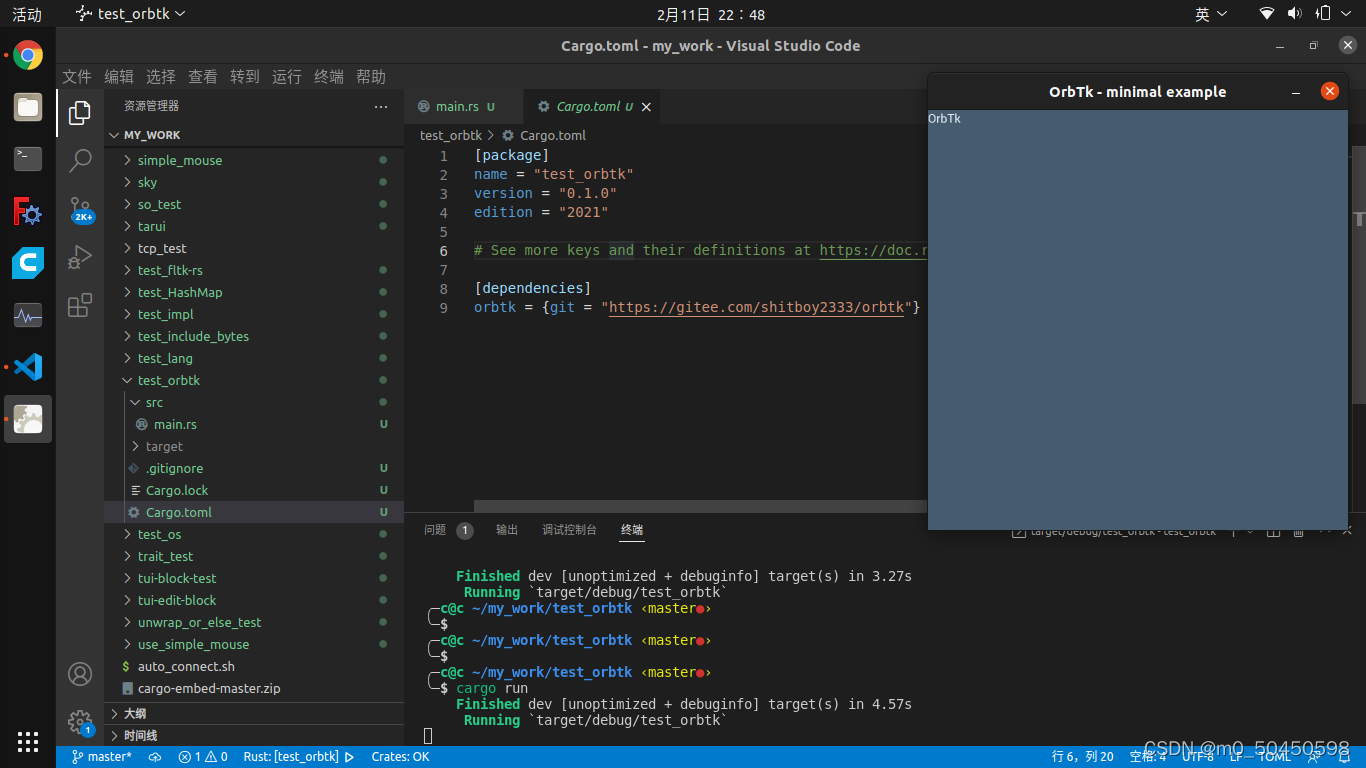Expand the test_fltk-rs folder
This screenshot has width=1366, height=768.
click(x=127, y=271)
